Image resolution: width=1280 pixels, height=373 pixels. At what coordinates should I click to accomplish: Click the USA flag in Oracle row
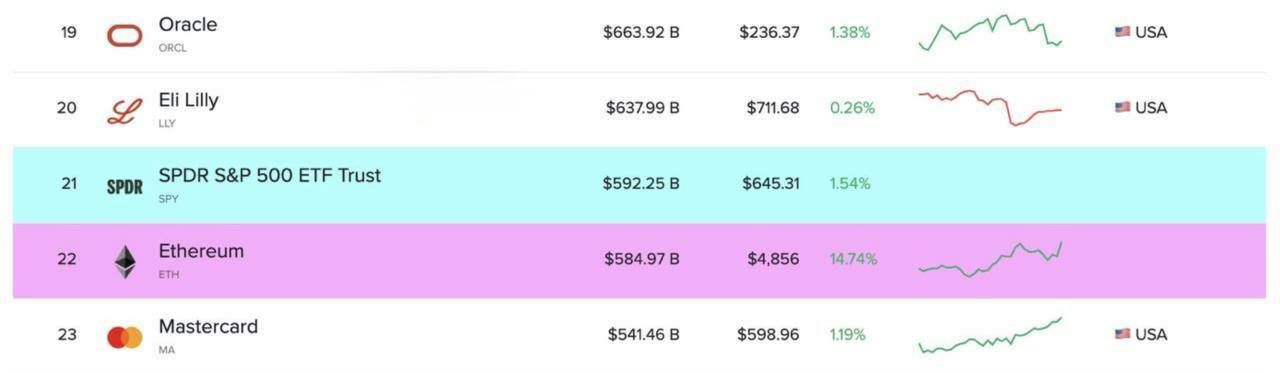click(1122, 32)
